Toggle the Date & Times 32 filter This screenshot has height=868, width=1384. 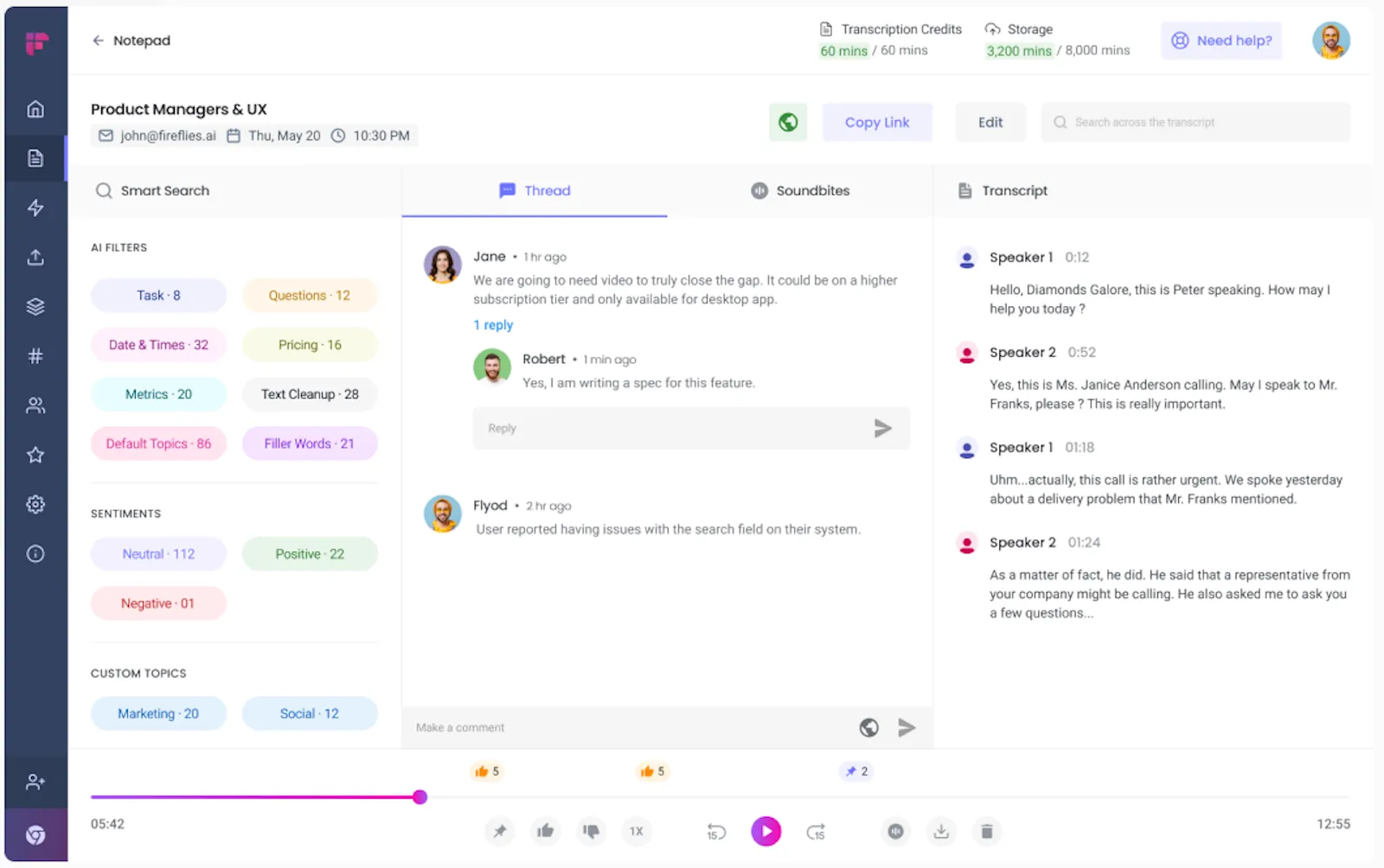point(158,345)
